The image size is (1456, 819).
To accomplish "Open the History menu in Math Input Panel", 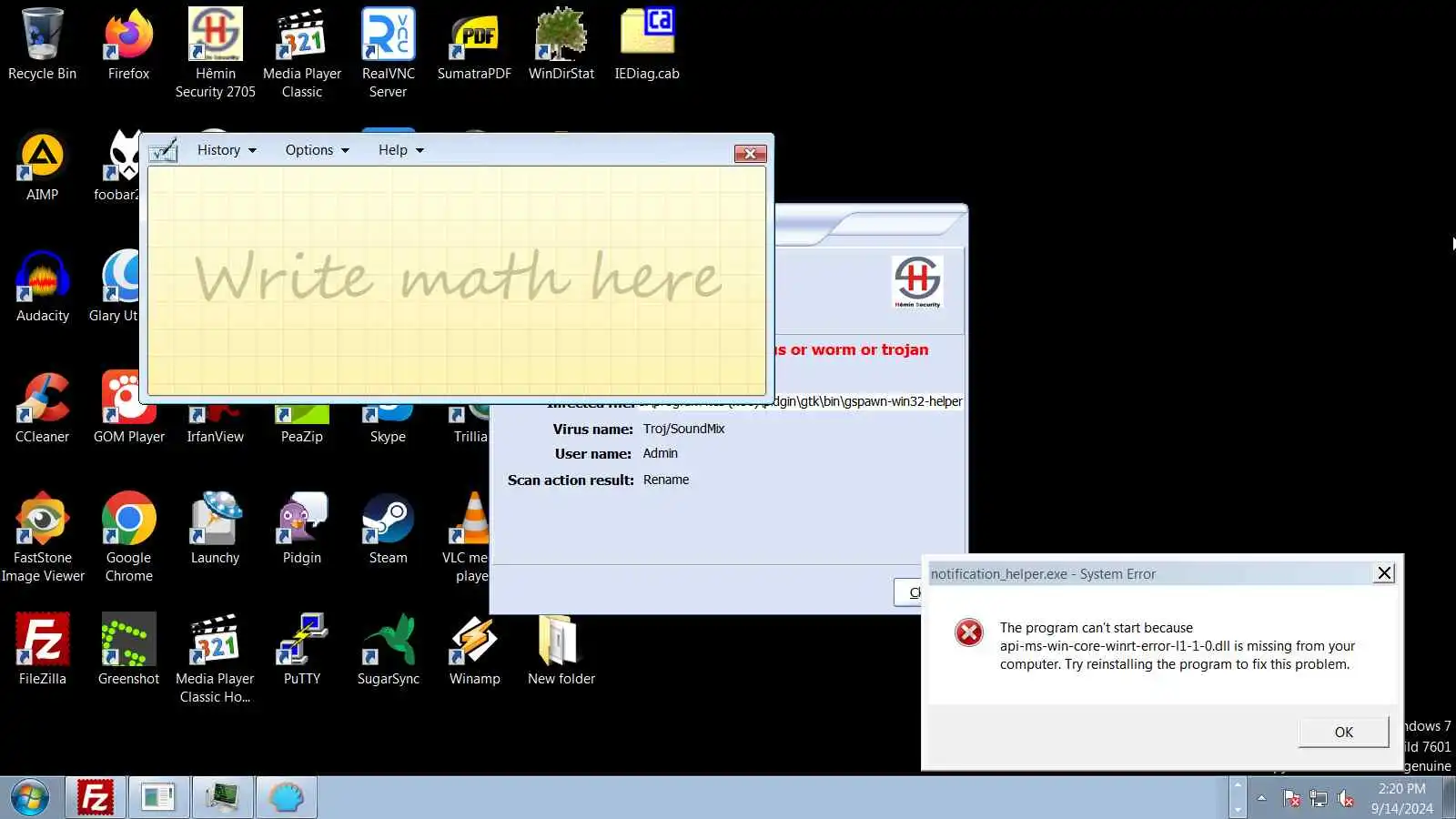I will (227, 150).
